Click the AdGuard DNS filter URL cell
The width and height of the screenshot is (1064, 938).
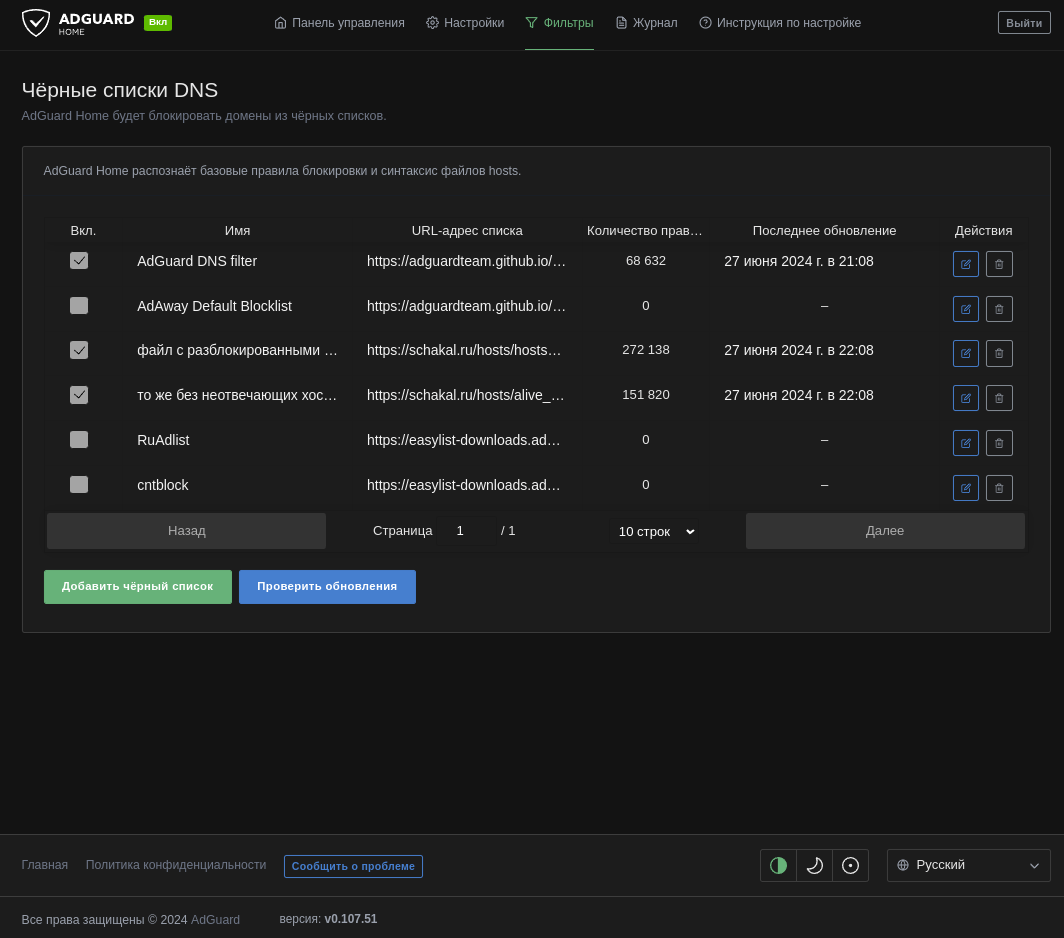466,261
